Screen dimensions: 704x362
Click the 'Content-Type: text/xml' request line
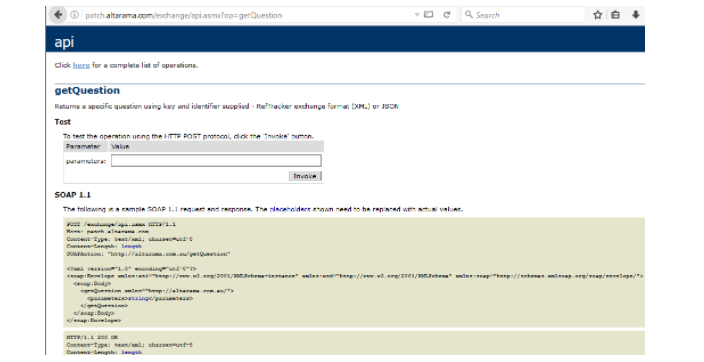click(x=130, y=239)
